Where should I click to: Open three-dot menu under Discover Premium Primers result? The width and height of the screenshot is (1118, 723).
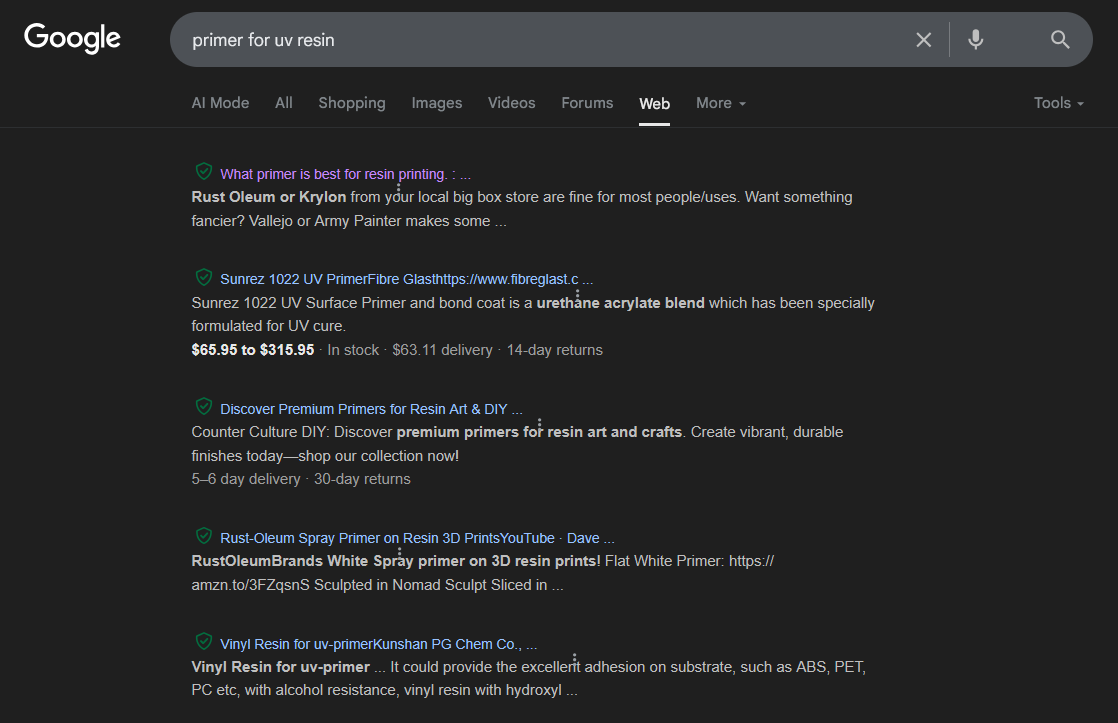pyautogui.click(x=539, y=423)
